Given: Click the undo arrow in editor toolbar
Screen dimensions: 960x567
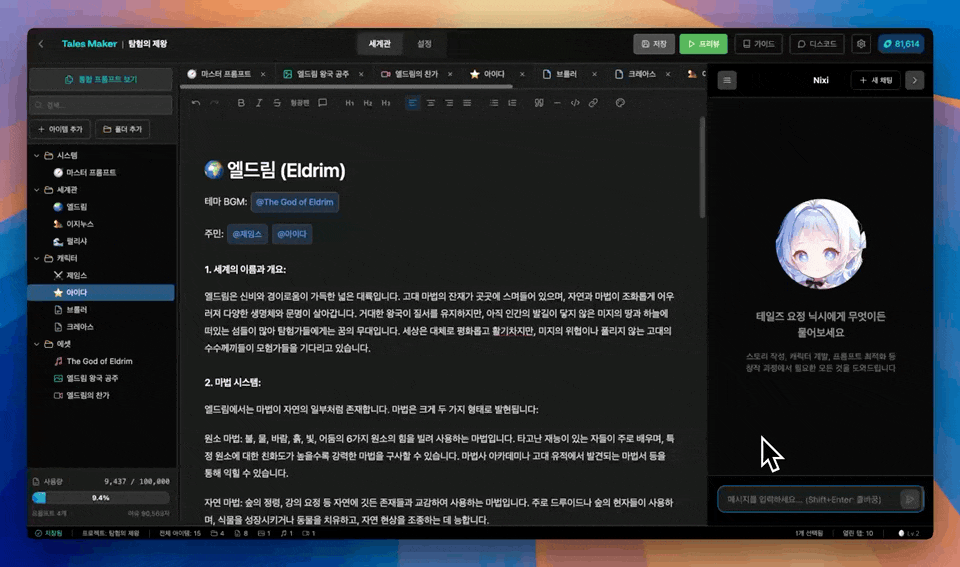Looking at the screenshot, I should (196, 103).
